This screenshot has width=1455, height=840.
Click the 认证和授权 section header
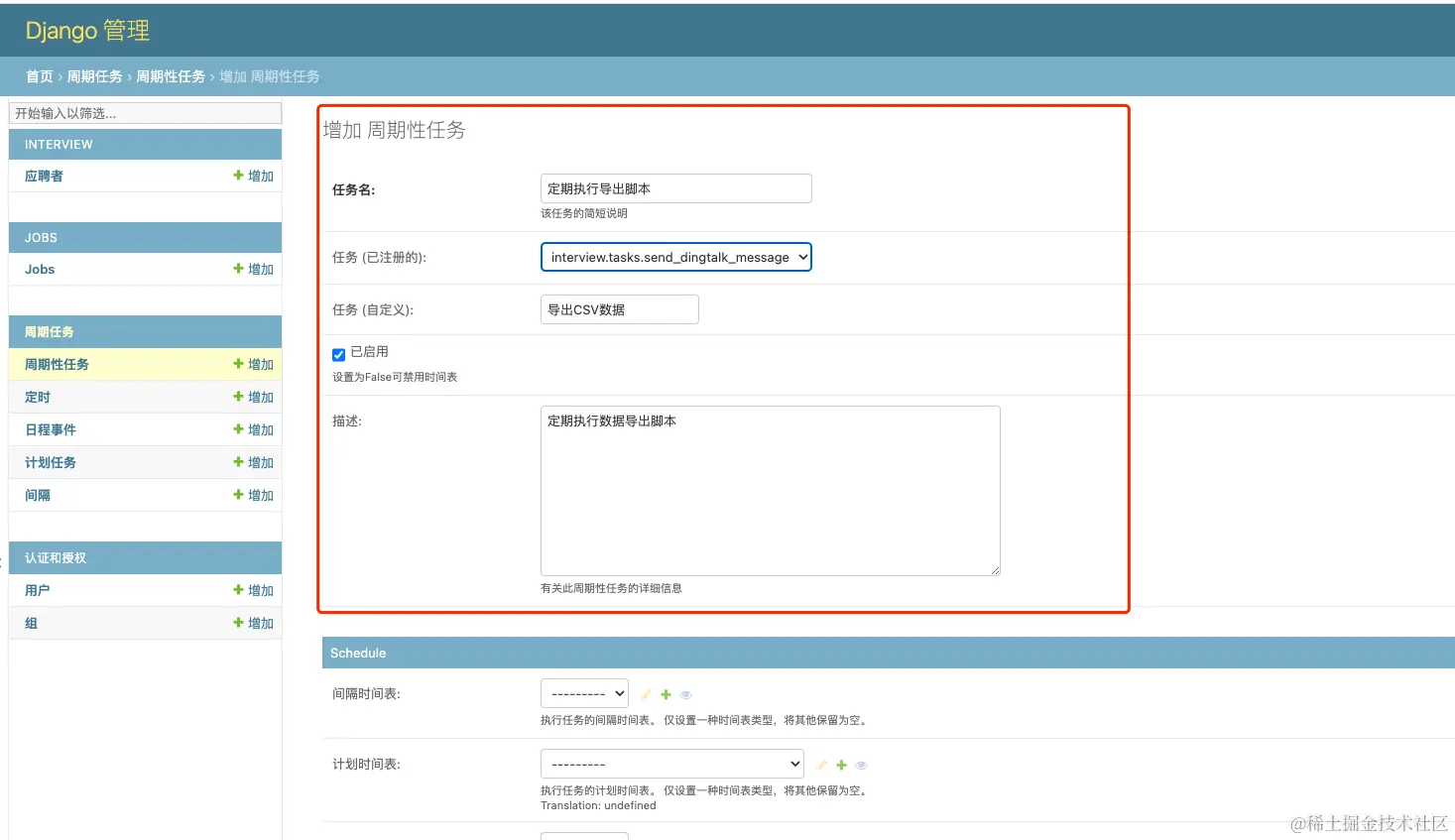pos(145,557)
